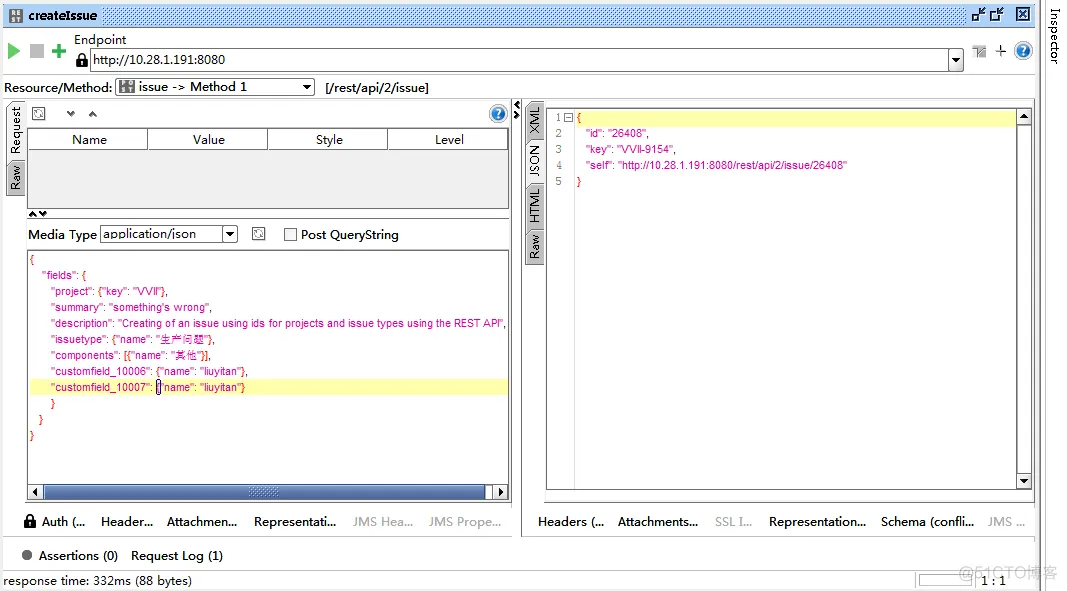1067x591 pixels.
Task: Open the Resource/Method dropdown
Action: coord(215,87)
